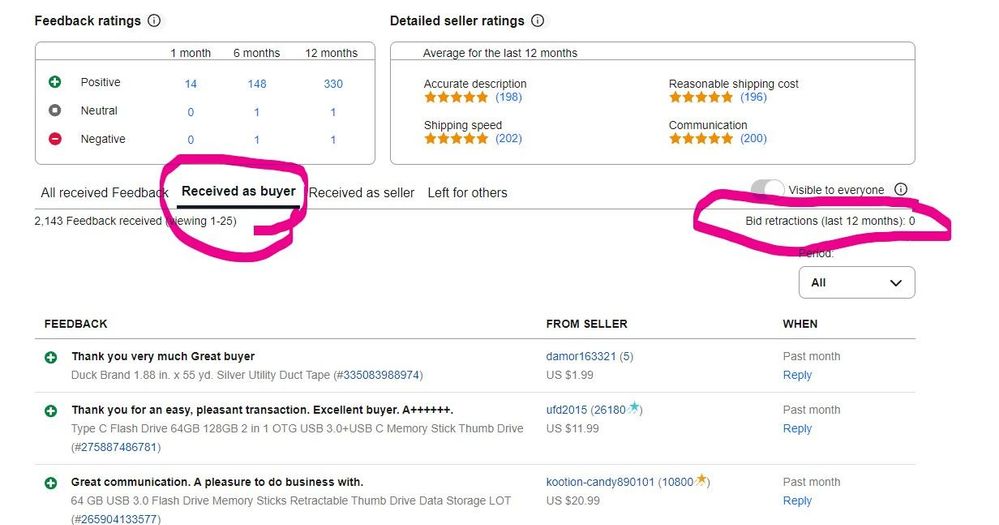Click teal star badge next to ufd2015
This screenshot has height=525, width=999.
[633, 407]
